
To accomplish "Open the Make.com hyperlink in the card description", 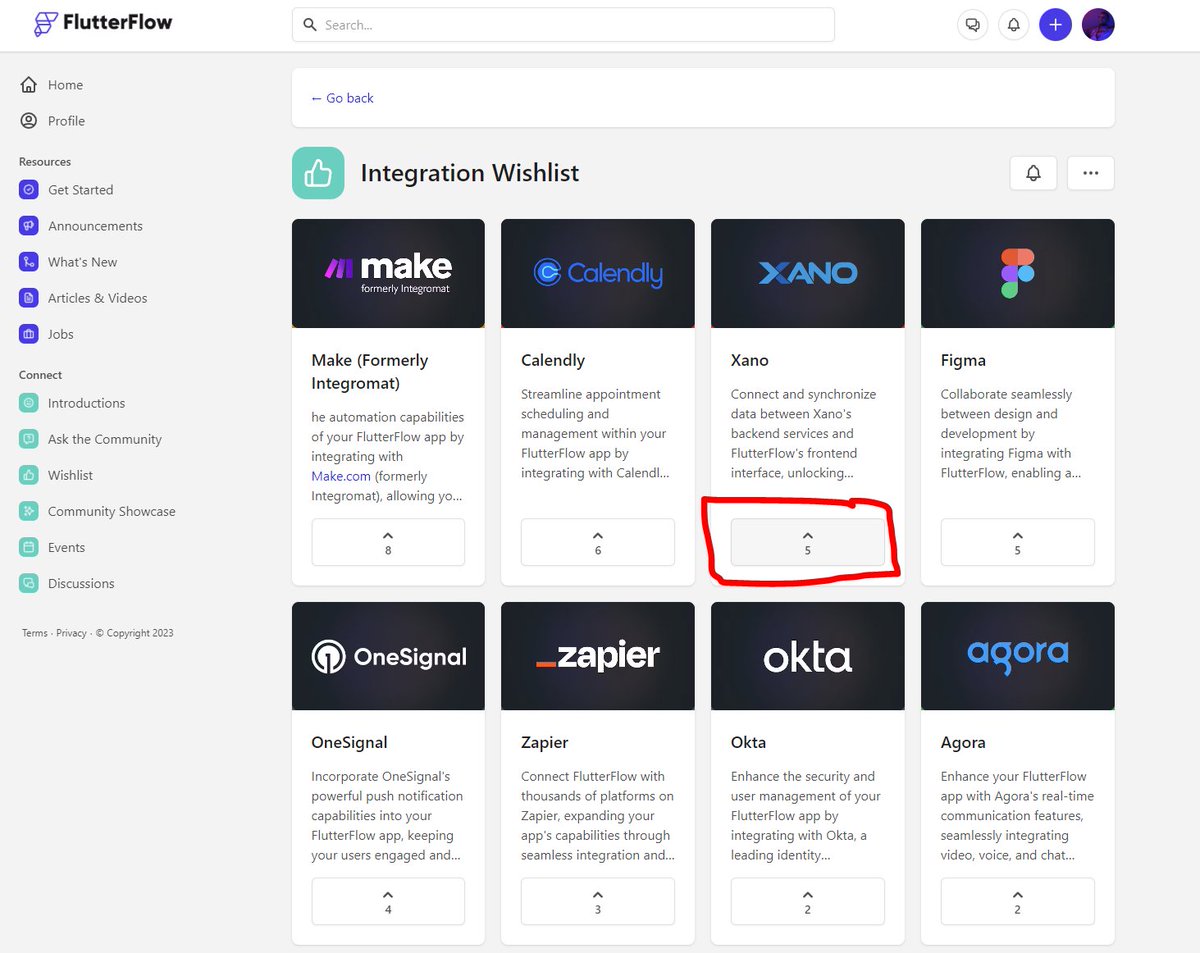I will pos(340,476).
